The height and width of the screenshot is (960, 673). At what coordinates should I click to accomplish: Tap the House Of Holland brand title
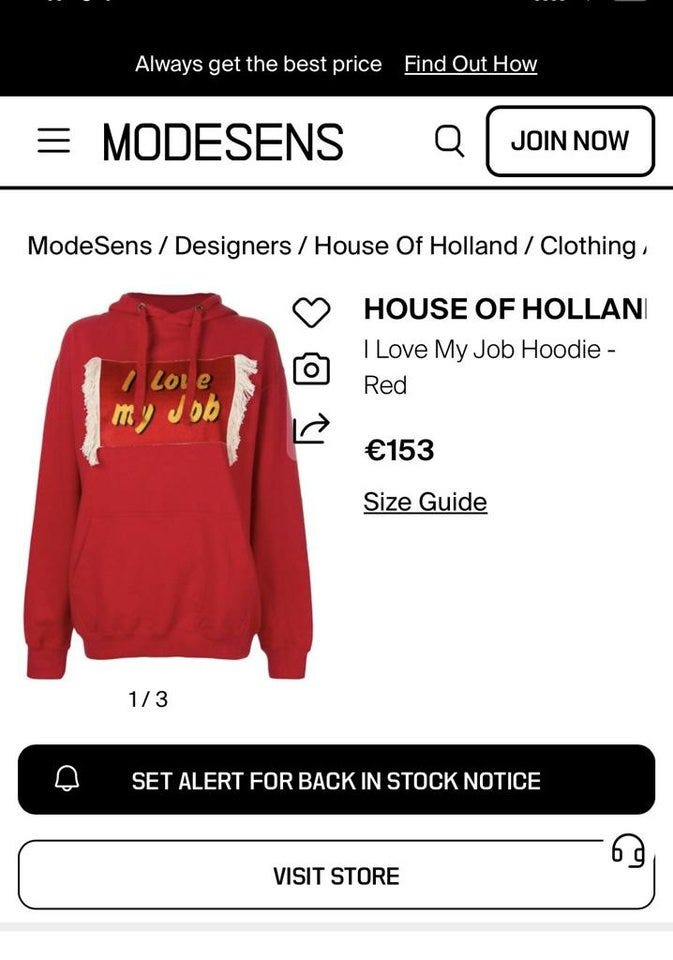point(505,309)
